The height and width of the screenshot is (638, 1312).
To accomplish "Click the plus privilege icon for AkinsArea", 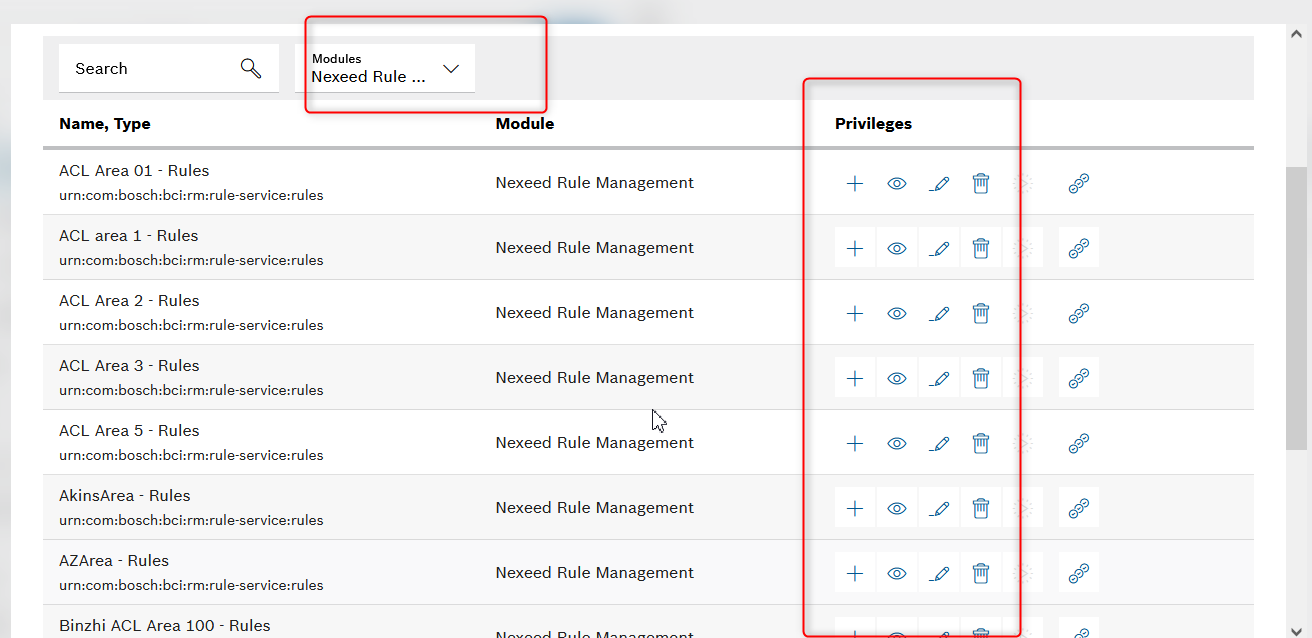I will pos(854,507).
